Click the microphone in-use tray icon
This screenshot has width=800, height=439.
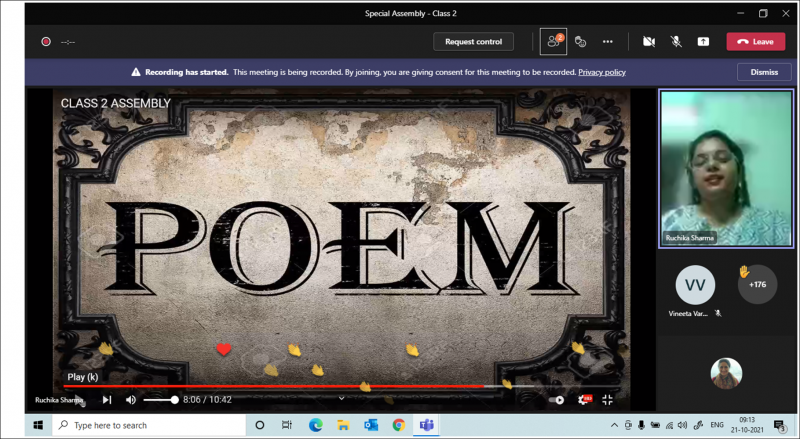pyautogui.click(x=642, y=425)
